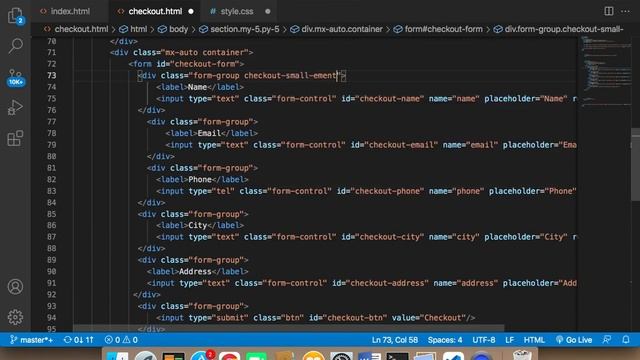This screenshot has width=640, height=360.
Task: Click label text Address on line 90
Action: tap(195, 271)
